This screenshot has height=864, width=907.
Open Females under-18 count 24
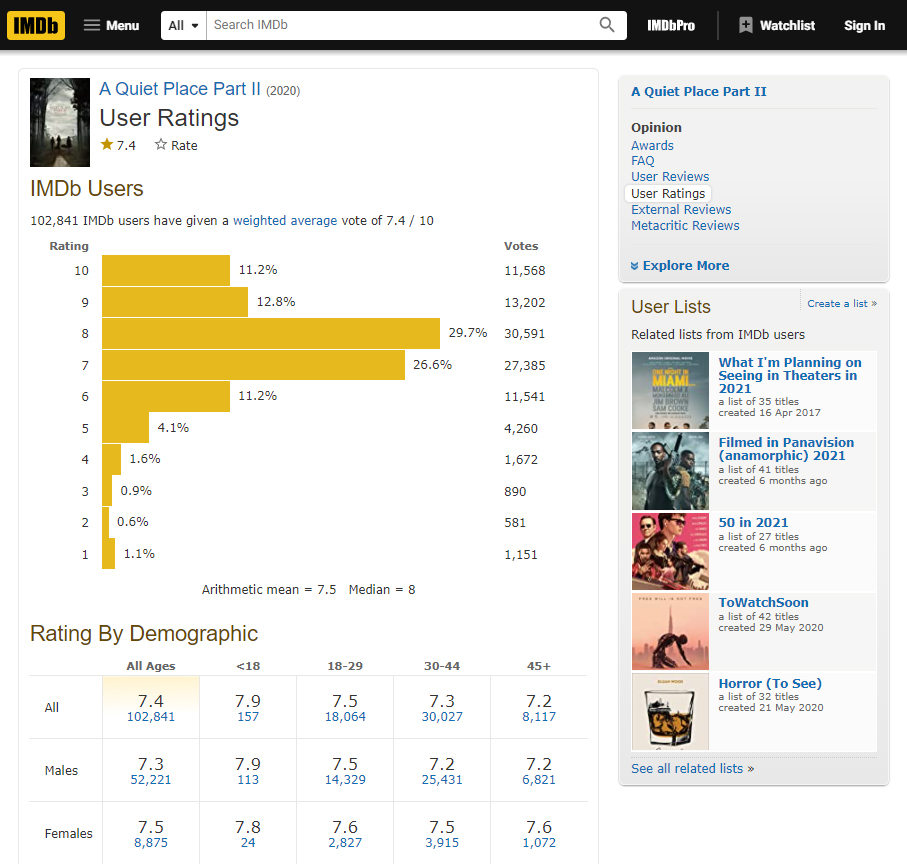click(248, 843)
